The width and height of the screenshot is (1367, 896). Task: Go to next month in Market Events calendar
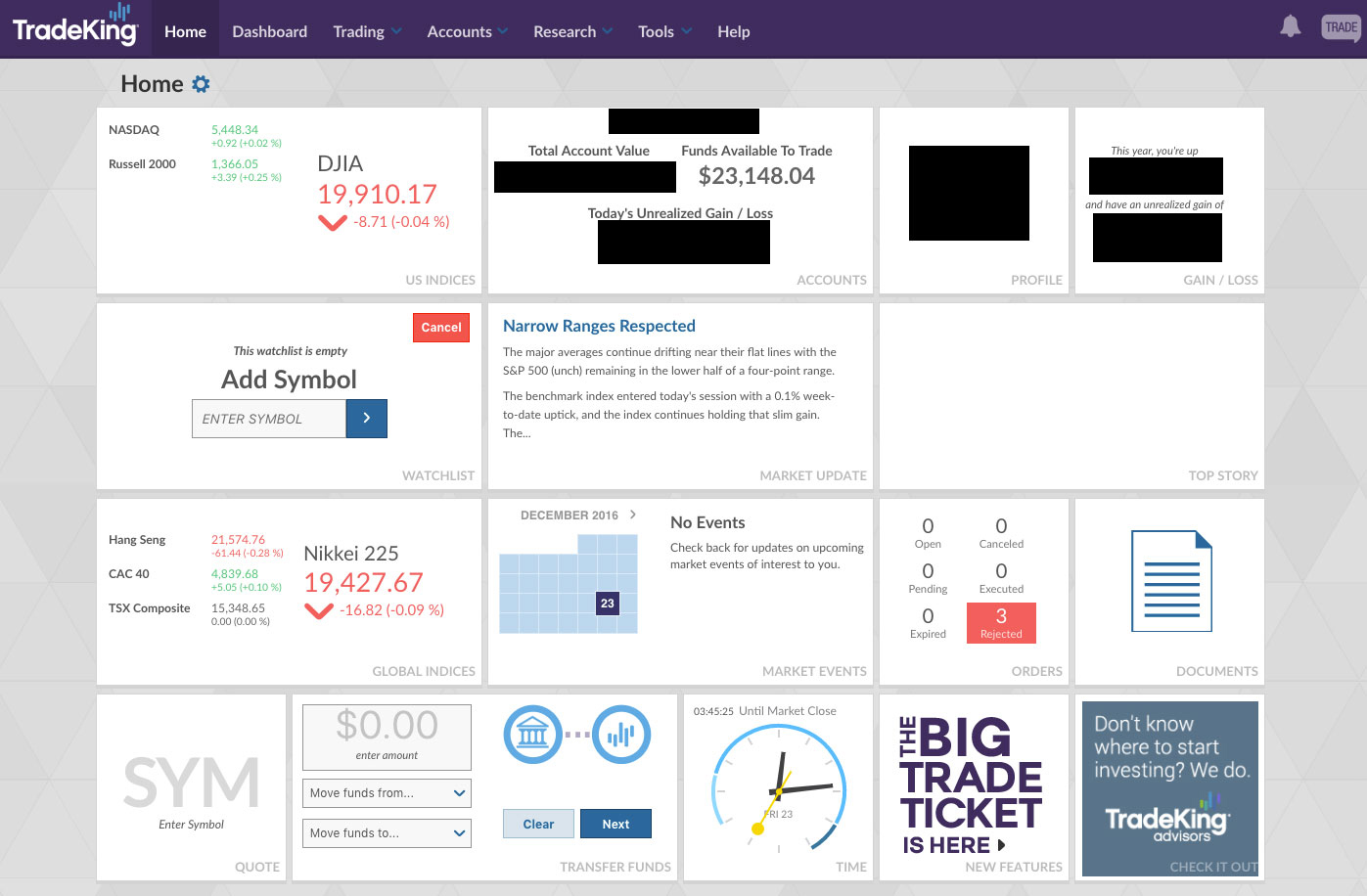633,515
